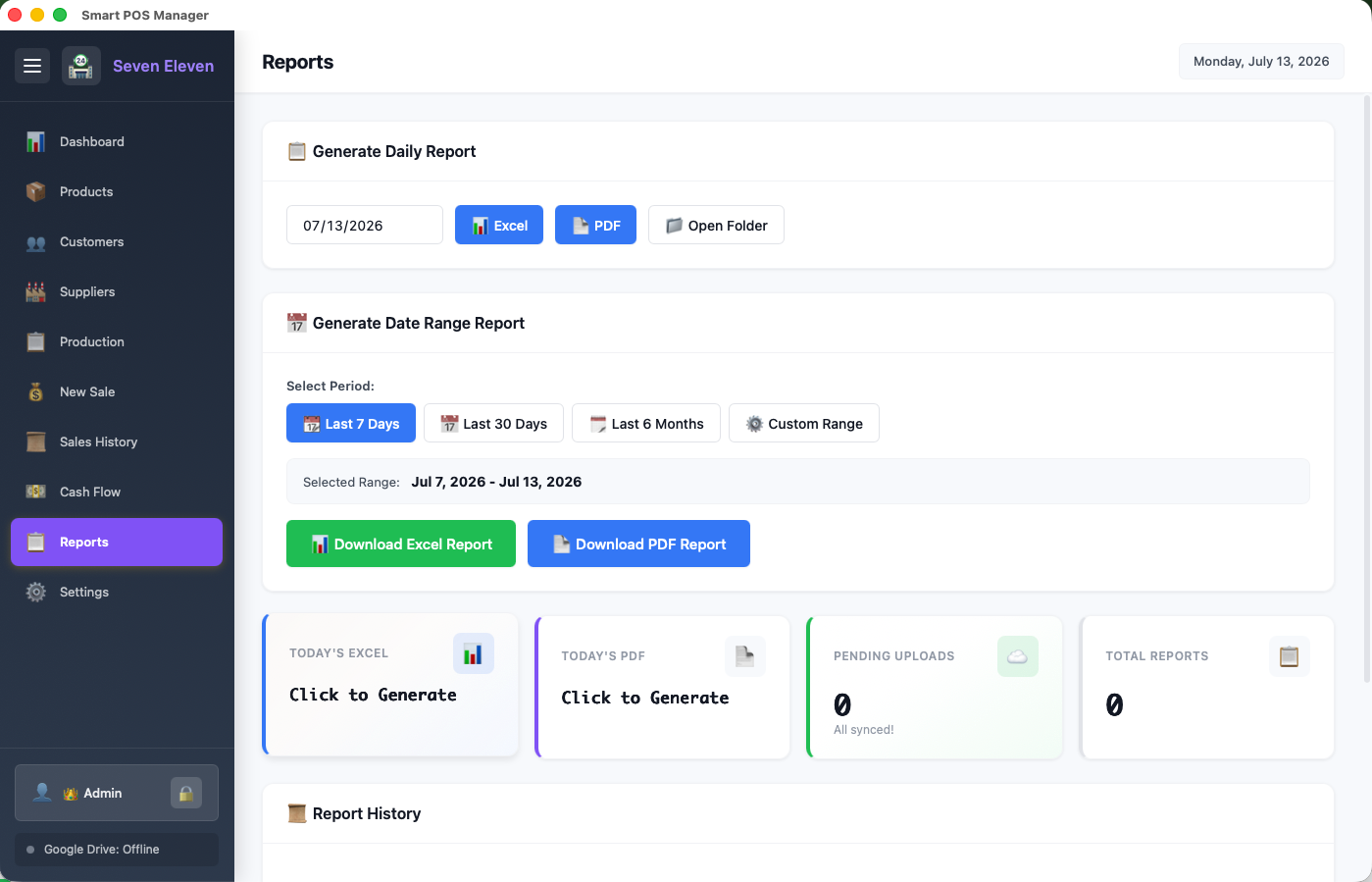1372x882 pixels.
Task: Click the Today's Excel card
Action: (x=391, y=685)
